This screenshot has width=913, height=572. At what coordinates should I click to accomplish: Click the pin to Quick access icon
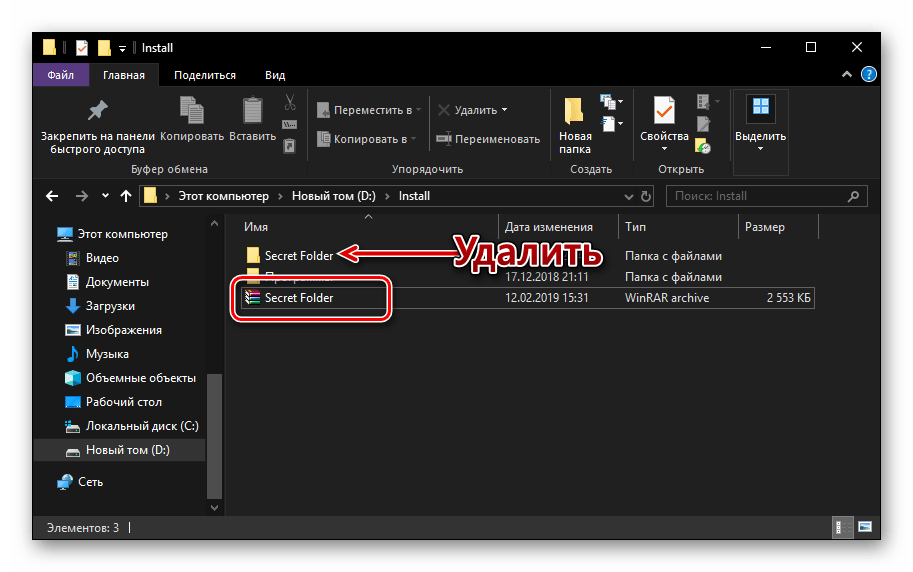coord(97,110)
